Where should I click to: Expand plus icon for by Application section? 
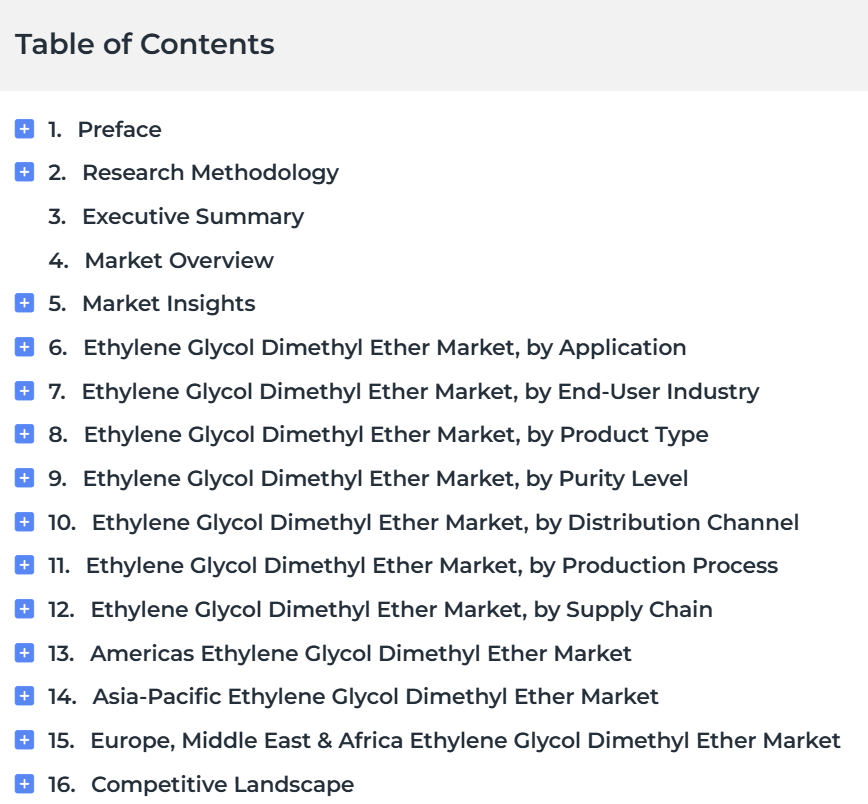[24, 347]
